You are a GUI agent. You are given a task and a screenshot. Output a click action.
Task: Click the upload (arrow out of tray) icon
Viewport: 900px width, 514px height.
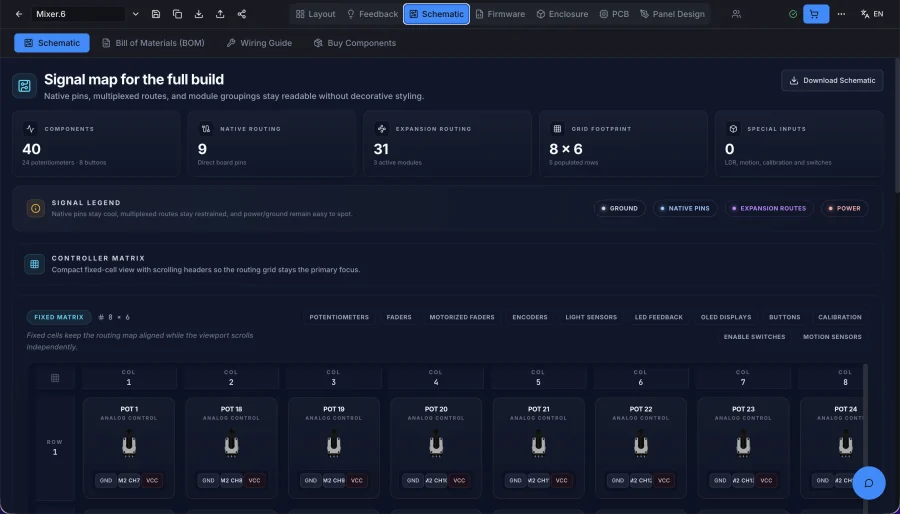[220, 14]
